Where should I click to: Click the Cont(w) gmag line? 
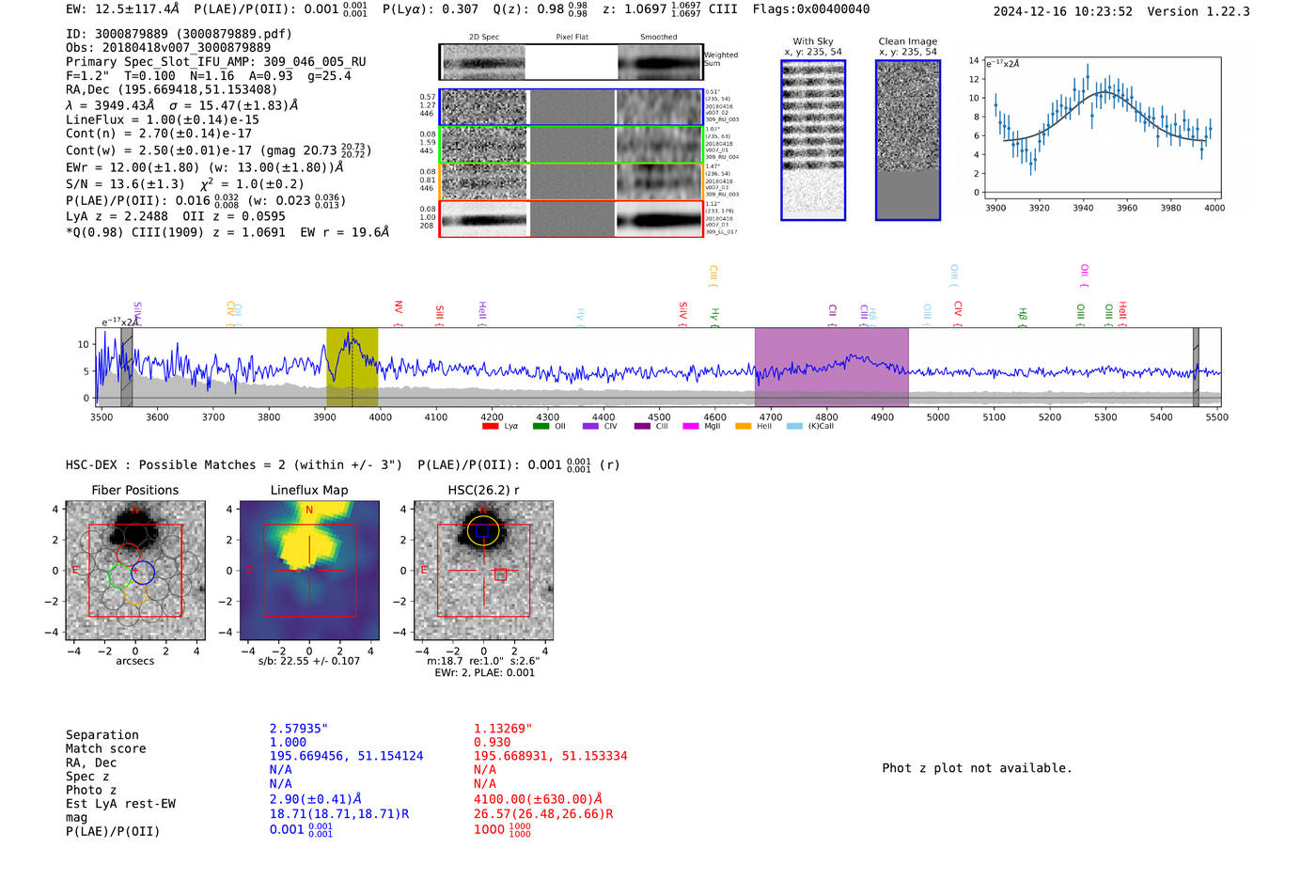218,151
